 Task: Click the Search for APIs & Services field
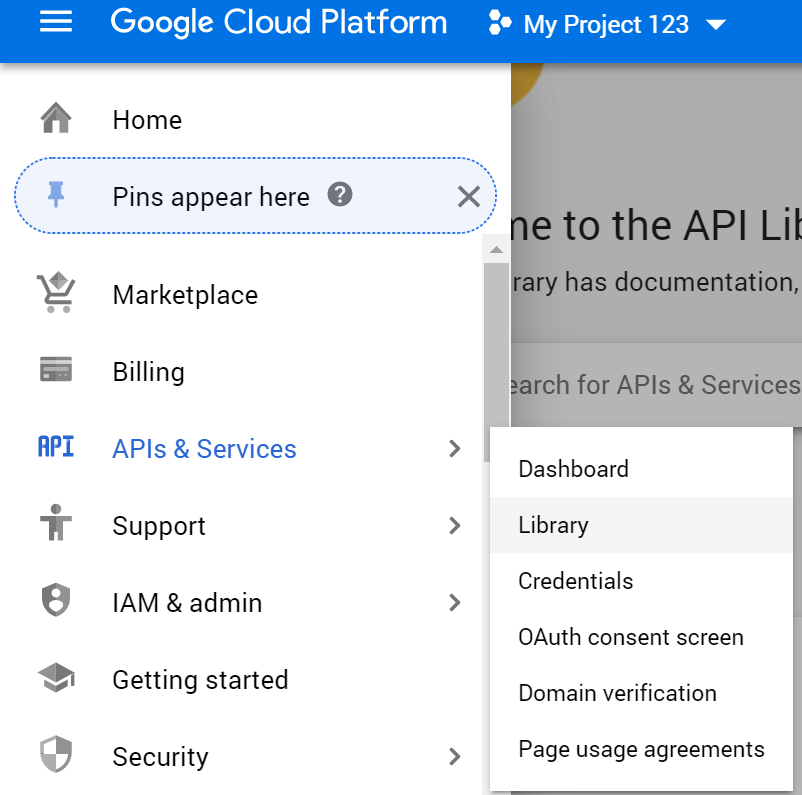(656, 385)
